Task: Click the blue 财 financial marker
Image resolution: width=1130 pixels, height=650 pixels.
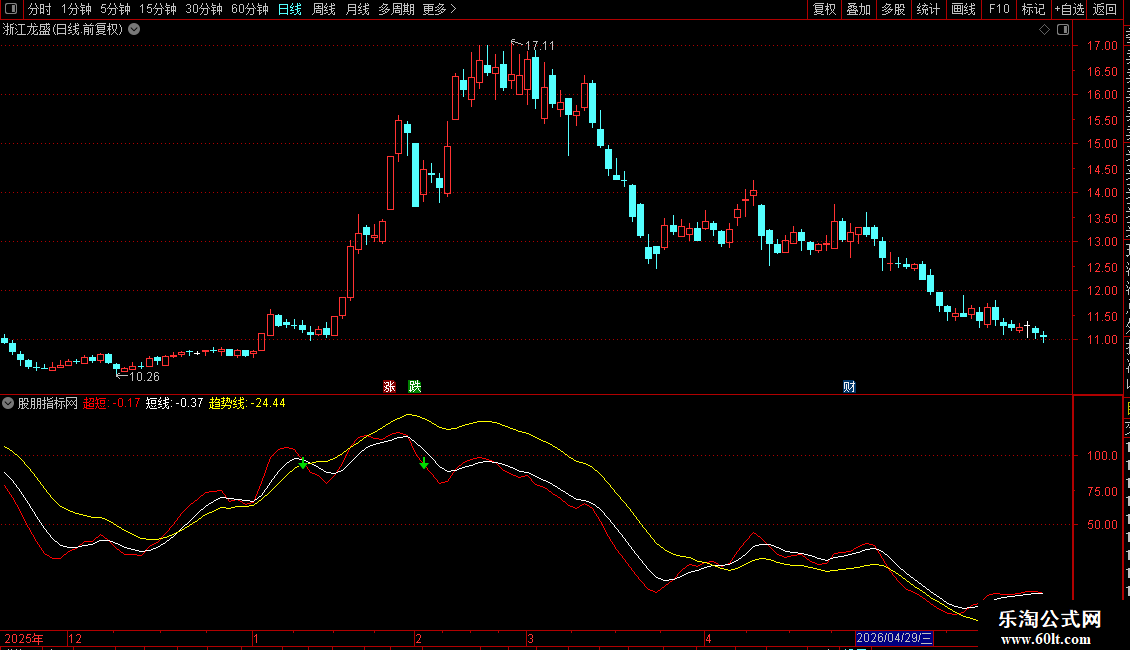Action: 849,387
